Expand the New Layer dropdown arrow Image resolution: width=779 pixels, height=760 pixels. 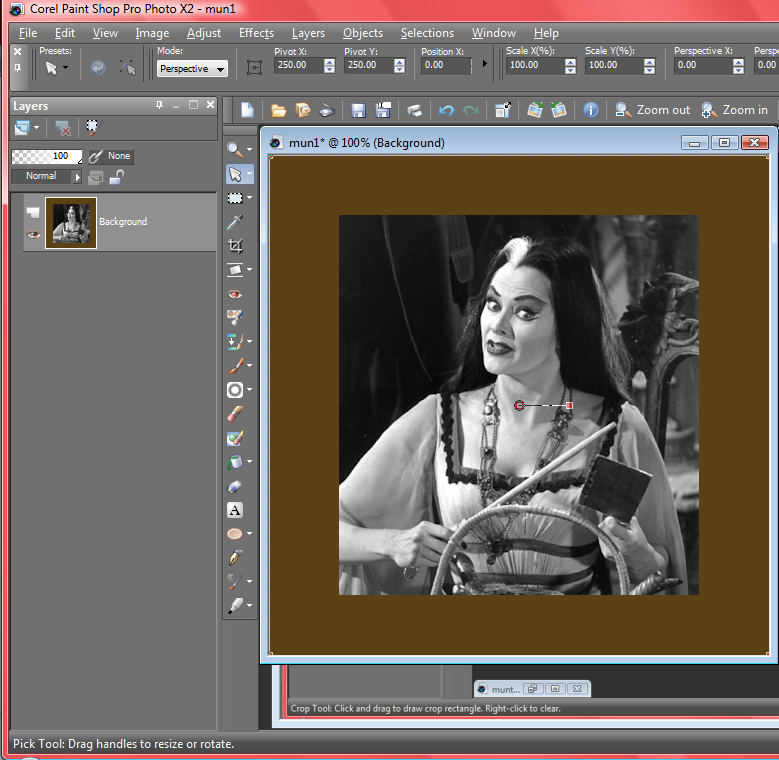coord(36,128)
